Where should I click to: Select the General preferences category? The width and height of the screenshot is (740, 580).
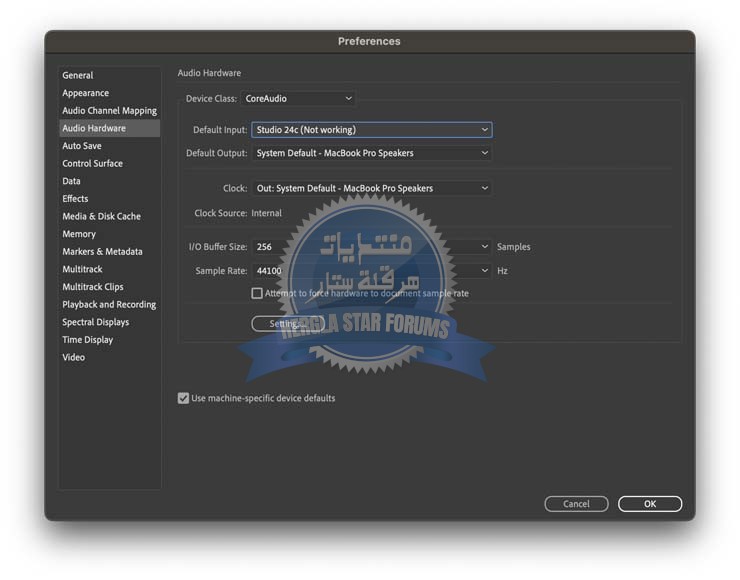point(78,75)
